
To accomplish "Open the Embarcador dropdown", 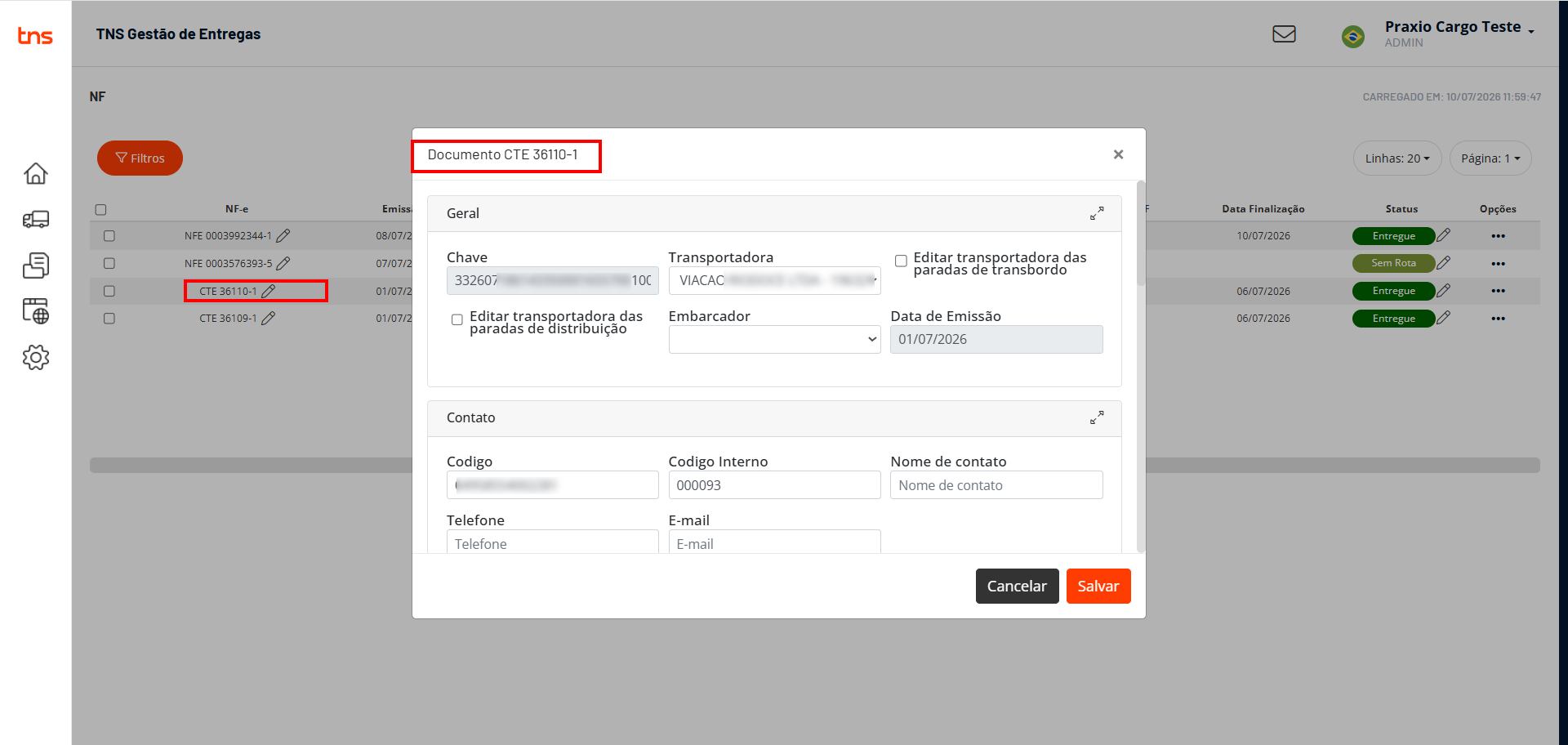I will pyautogui.click(x=774, y=340).
